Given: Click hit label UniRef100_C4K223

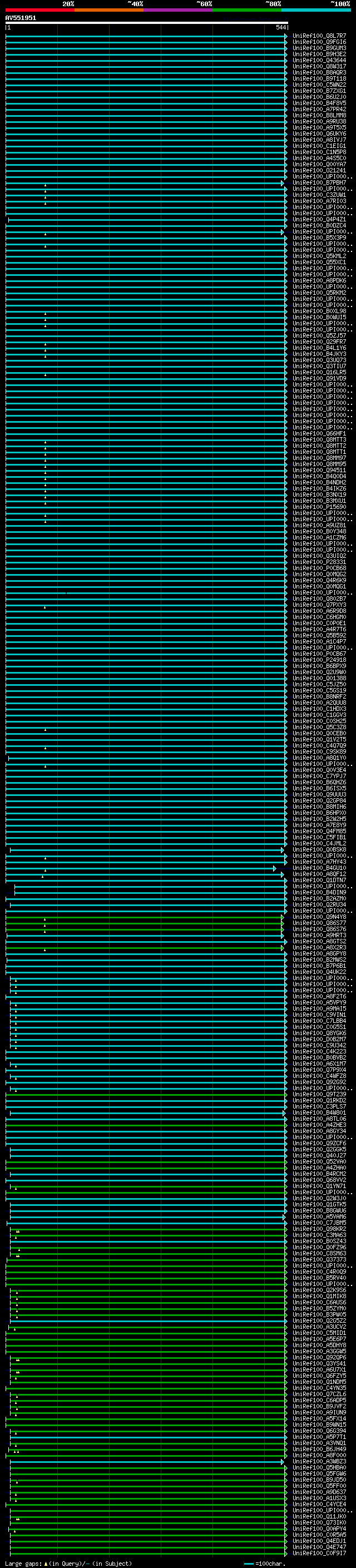Looking at the screenshot, I should coord(319,1051).
